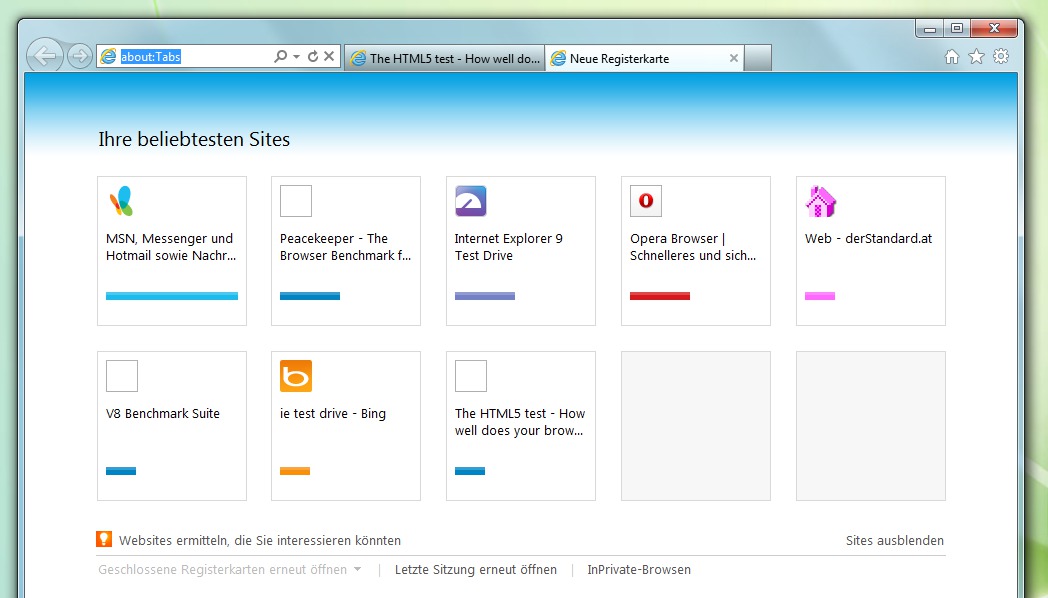Close the Neue Registerkarte tab

point(734,58)
